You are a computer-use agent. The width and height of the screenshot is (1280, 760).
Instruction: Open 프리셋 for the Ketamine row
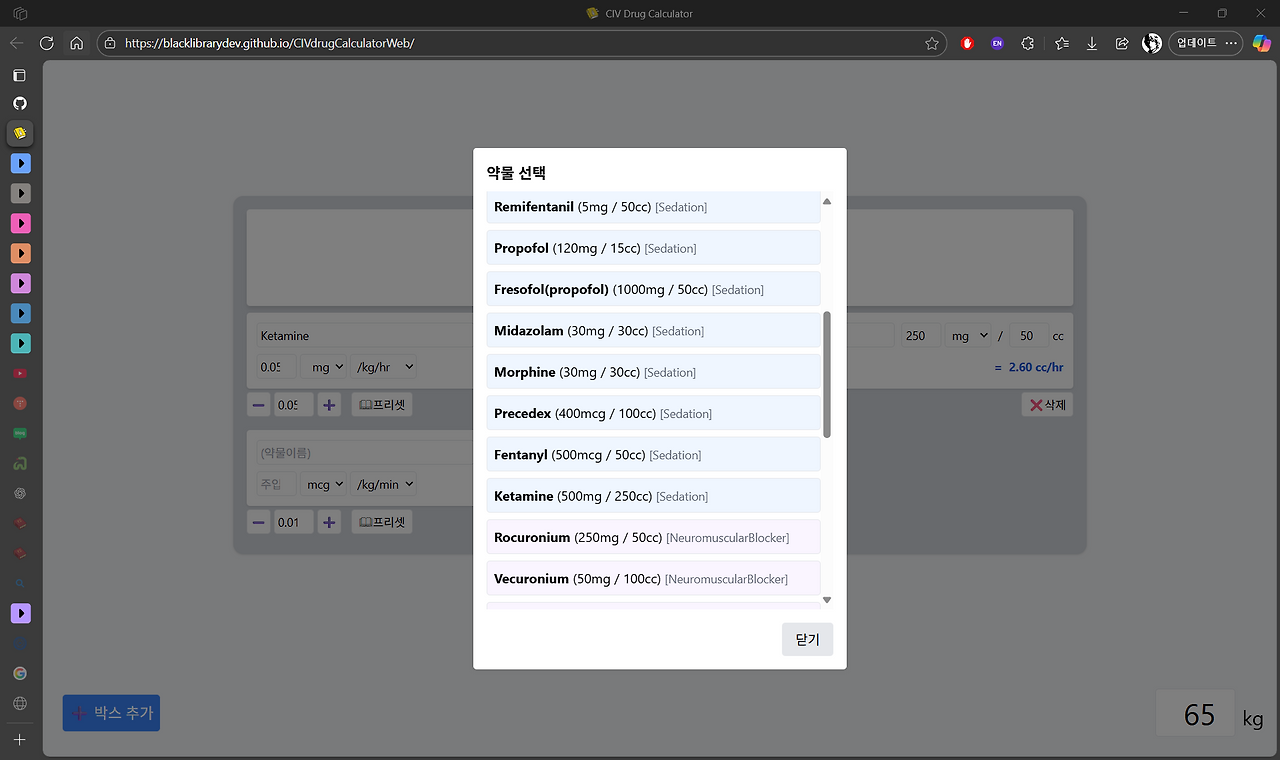point(382,405)
